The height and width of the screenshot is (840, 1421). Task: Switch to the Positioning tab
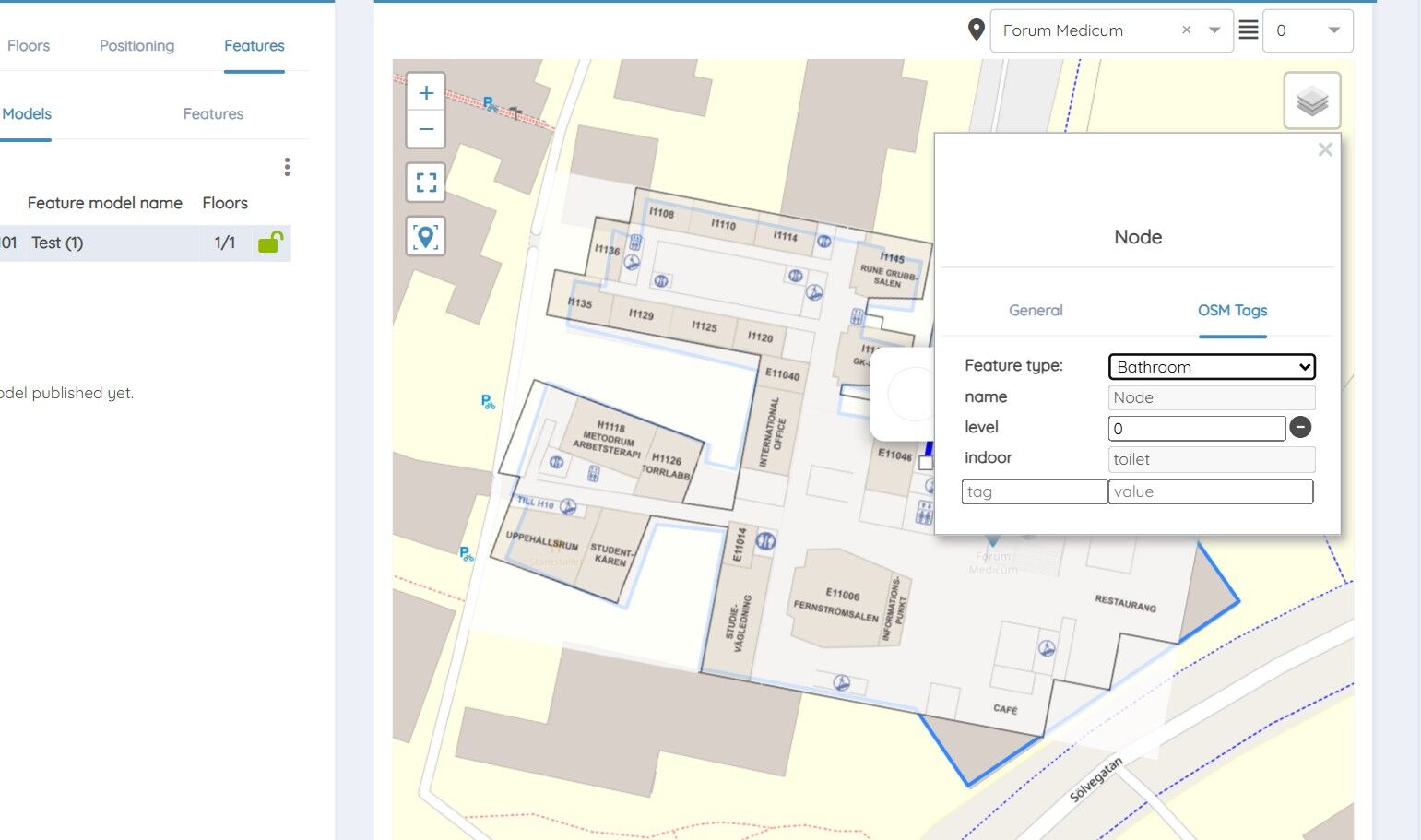point(136,45)
